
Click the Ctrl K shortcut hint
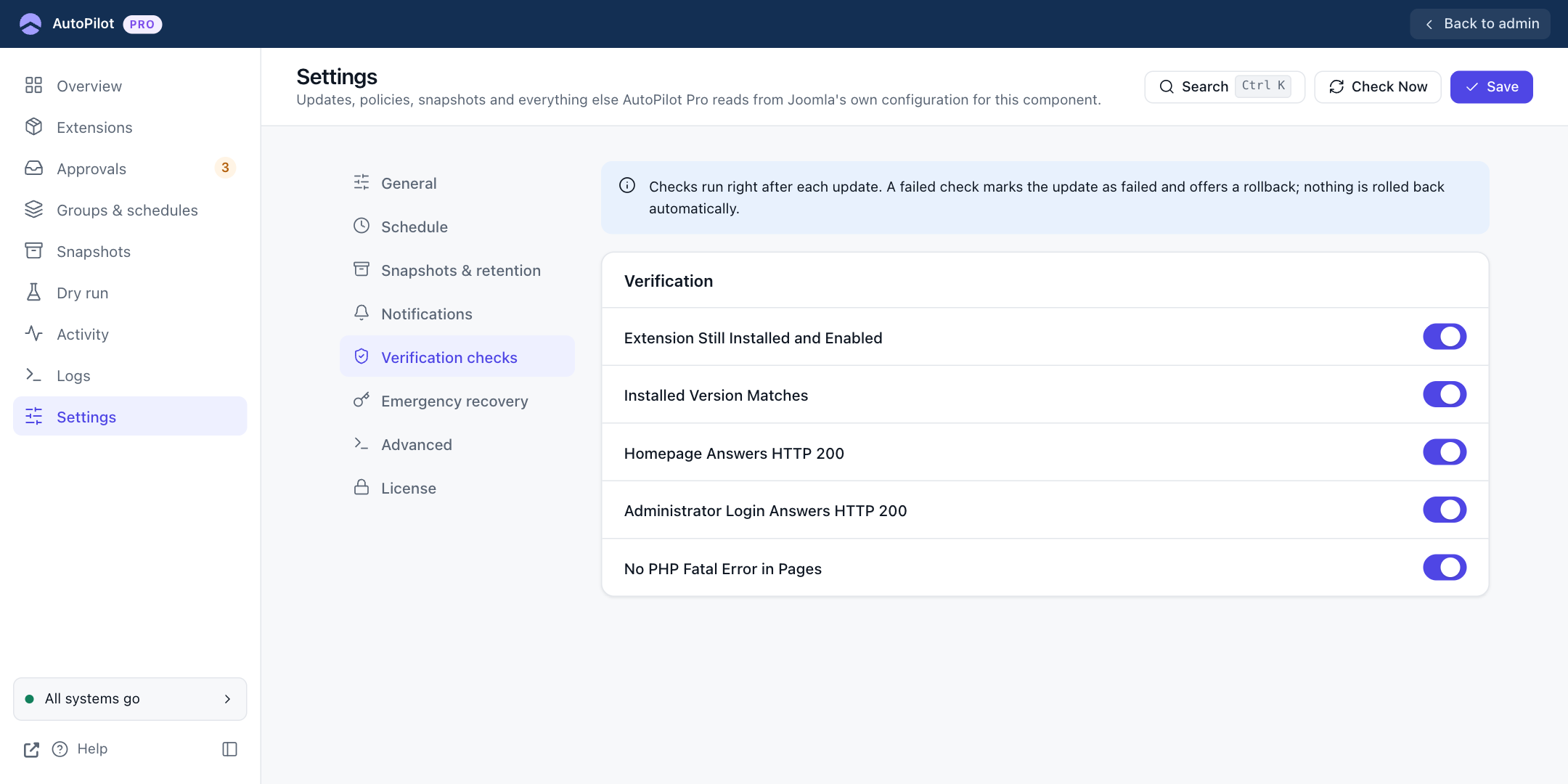pos(1263,86)
